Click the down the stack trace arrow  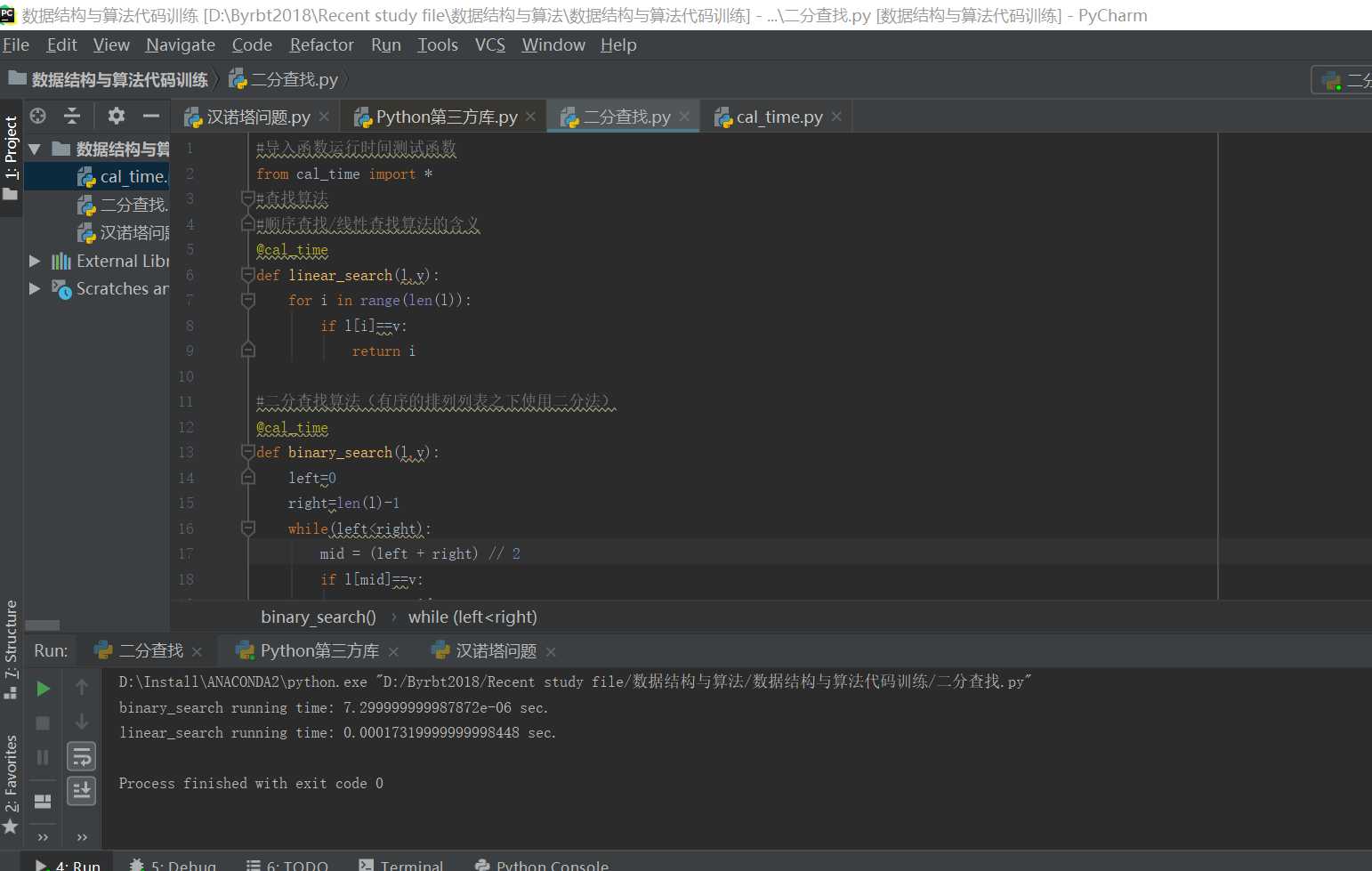point(82,722)
